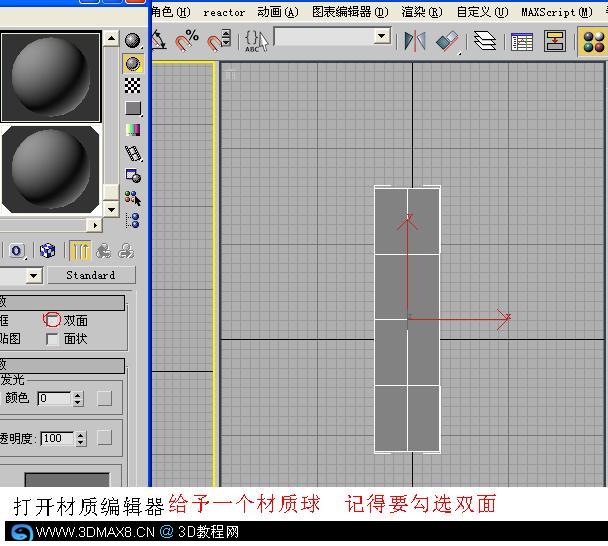
Task: Toggle the checkered Background icon
Action: [133, 85]
